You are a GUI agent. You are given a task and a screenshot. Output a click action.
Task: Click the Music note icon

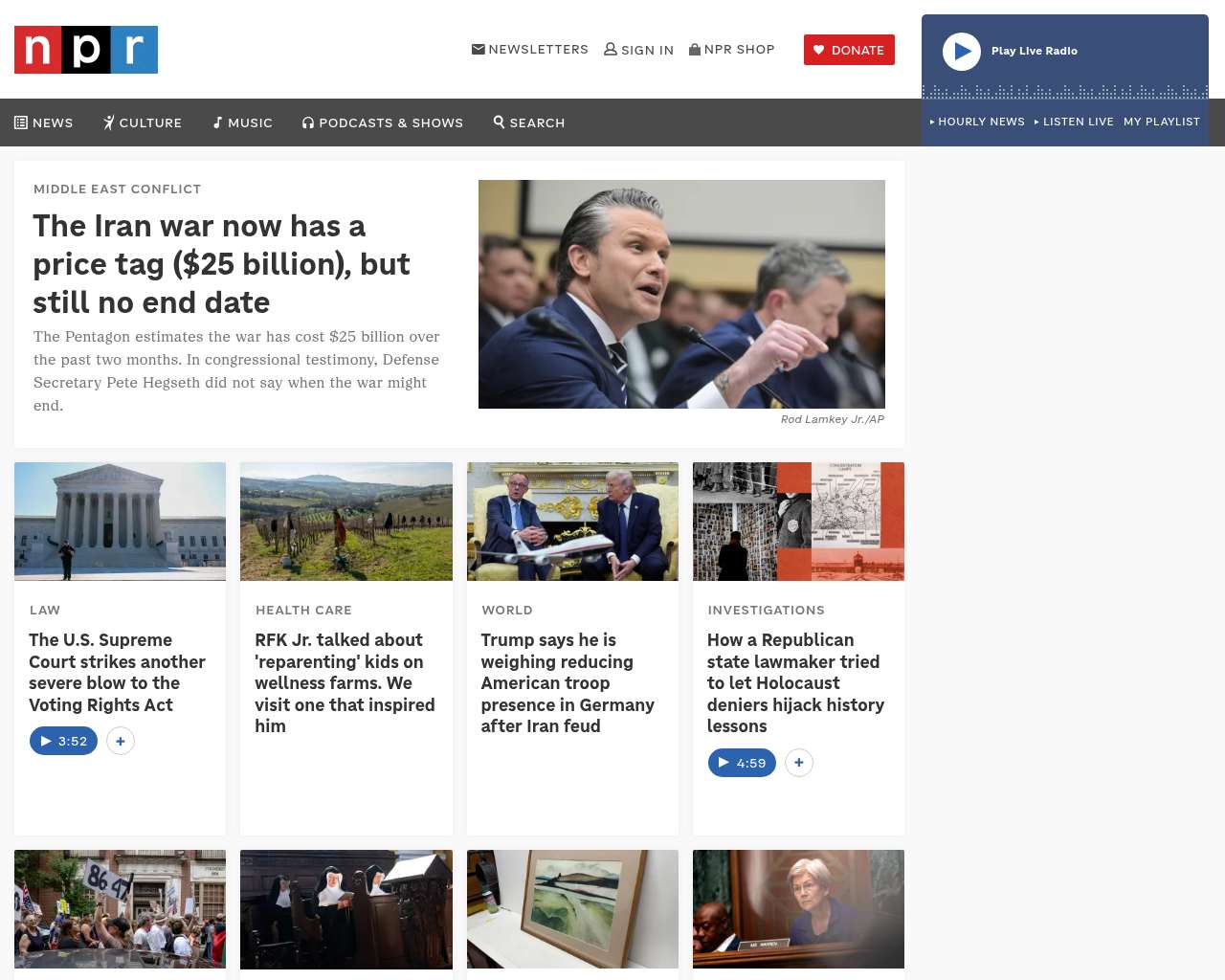(218, 122)
